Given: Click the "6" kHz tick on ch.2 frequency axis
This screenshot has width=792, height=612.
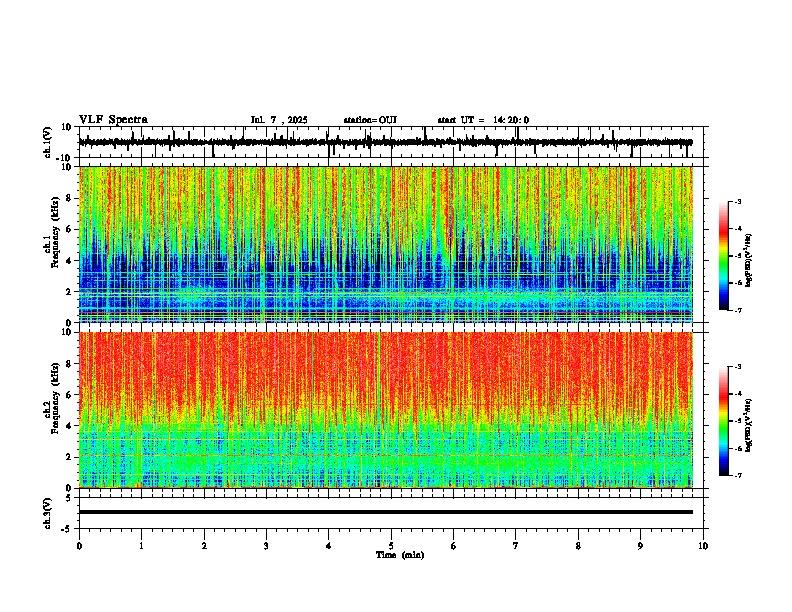Looking at the screenshot, I should click(x=71, y=395).
